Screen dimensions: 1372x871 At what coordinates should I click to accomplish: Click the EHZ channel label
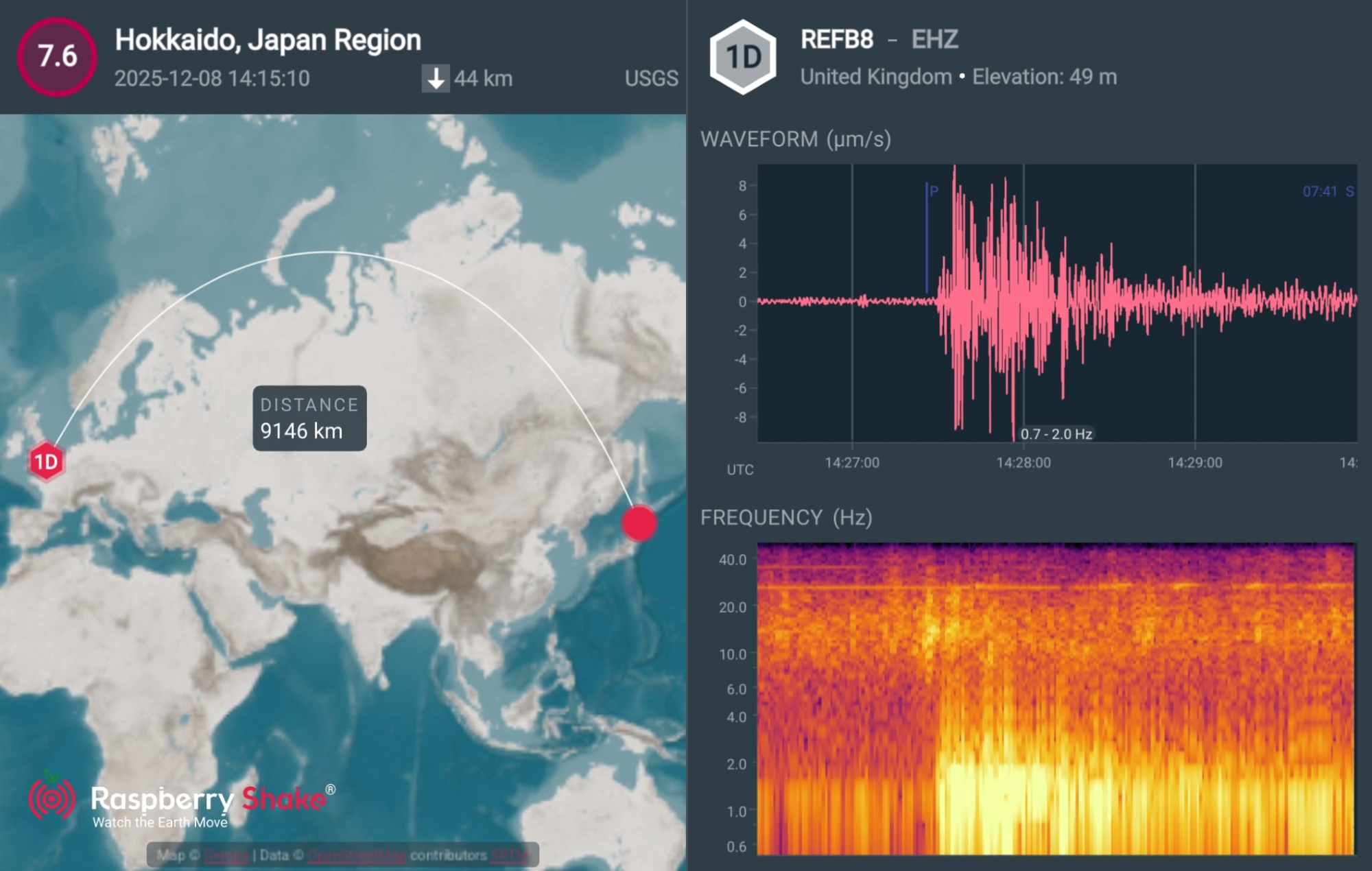tap(934, 40)
